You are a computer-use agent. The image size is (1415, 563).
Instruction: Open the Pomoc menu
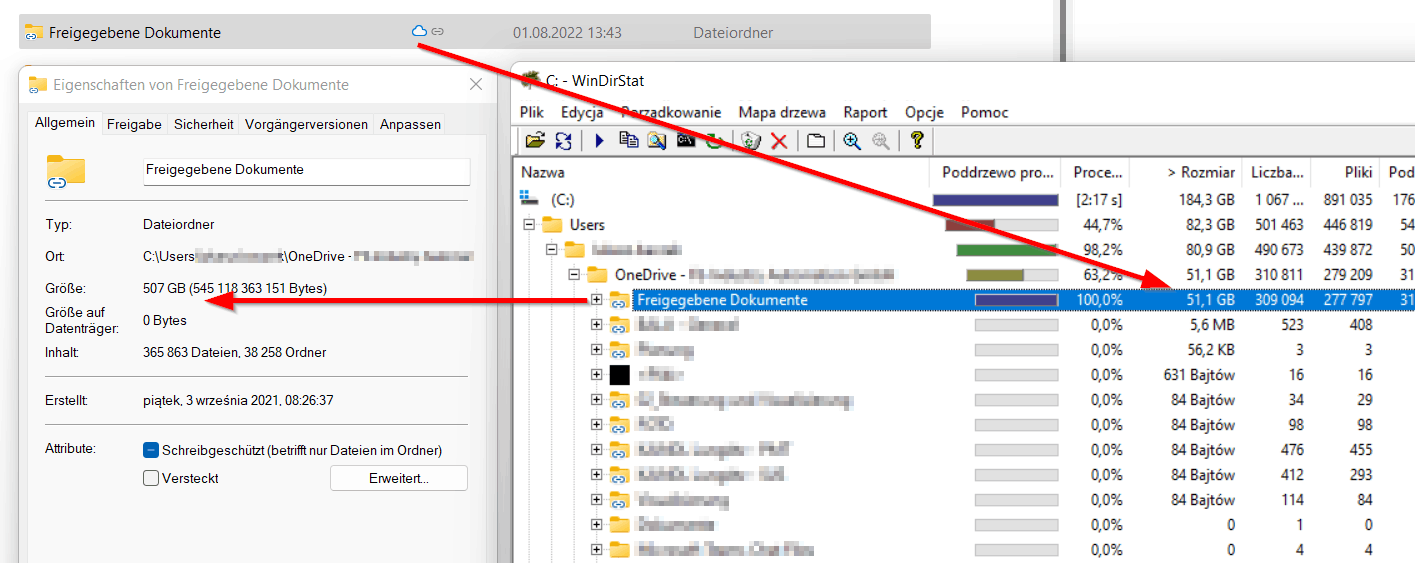[x=985, y=112]
